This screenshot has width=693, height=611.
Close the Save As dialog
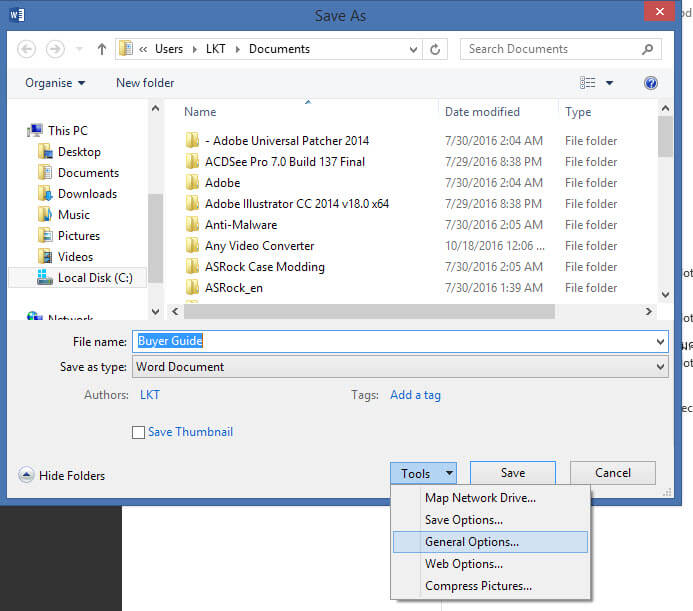pyautogui.click(x=659, y=11)
